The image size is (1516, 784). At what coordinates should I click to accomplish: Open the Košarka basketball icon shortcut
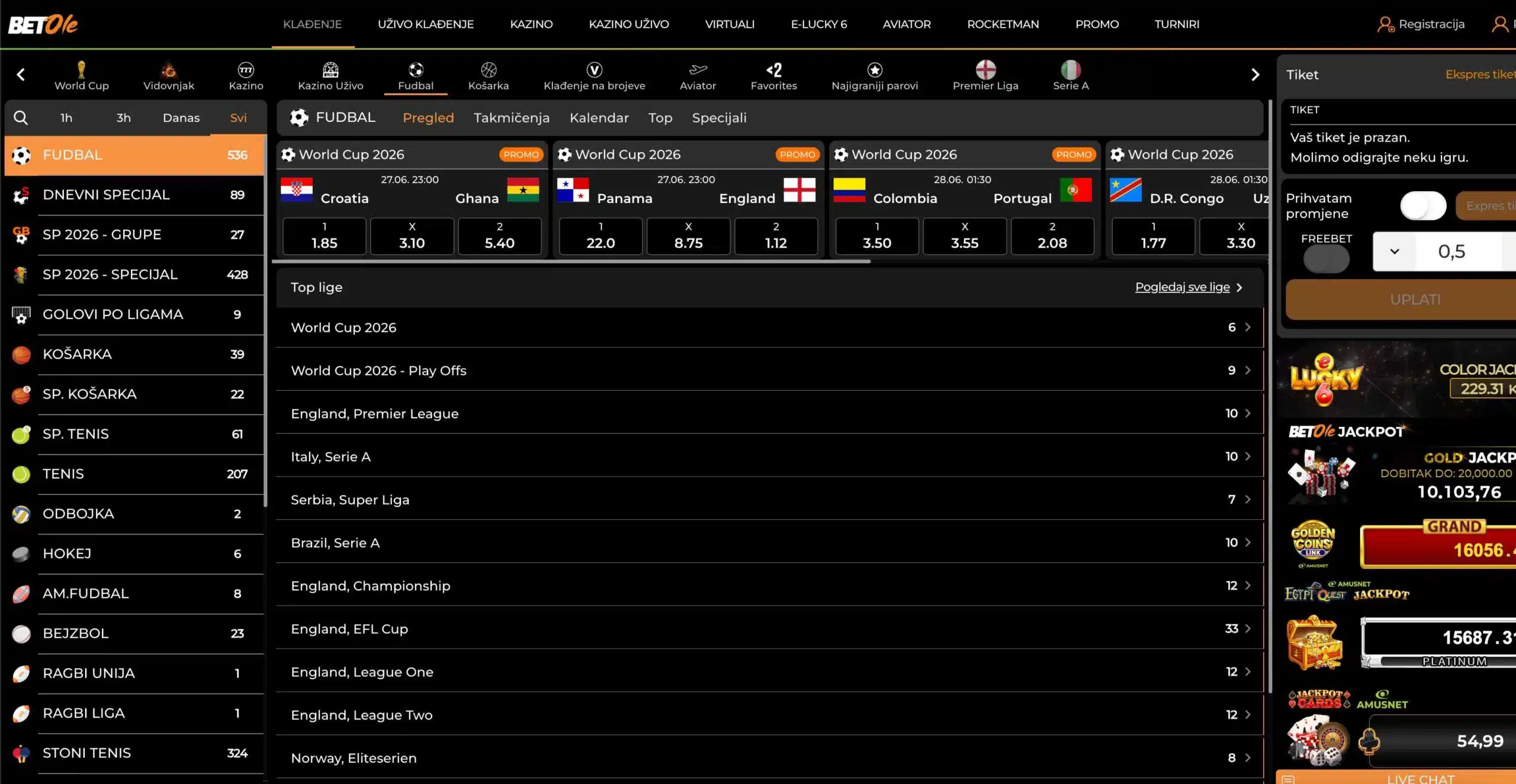[x=489, y=69]
